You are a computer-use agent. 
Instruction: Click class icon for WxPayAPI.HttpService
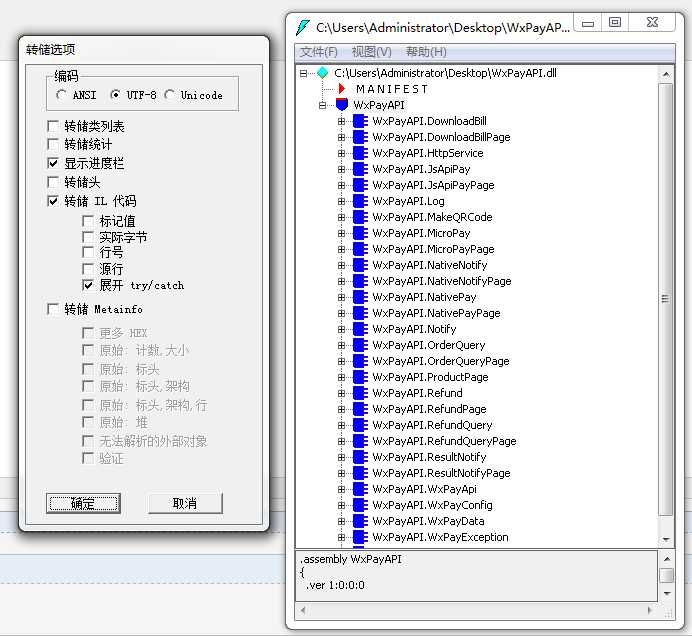(360, 153)
